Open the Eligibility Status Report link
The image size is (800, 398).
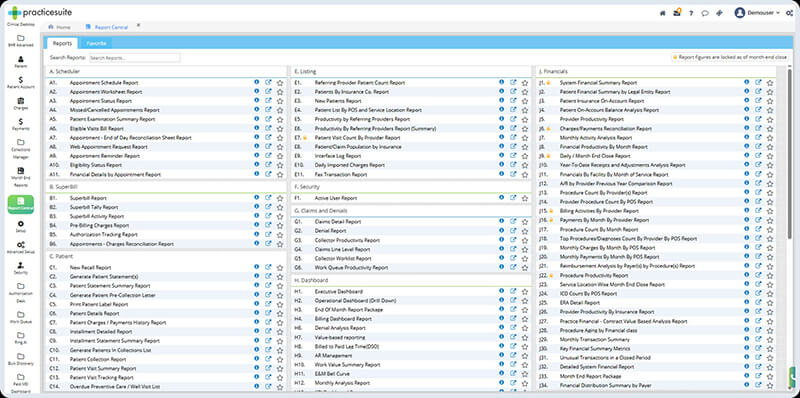95,165
